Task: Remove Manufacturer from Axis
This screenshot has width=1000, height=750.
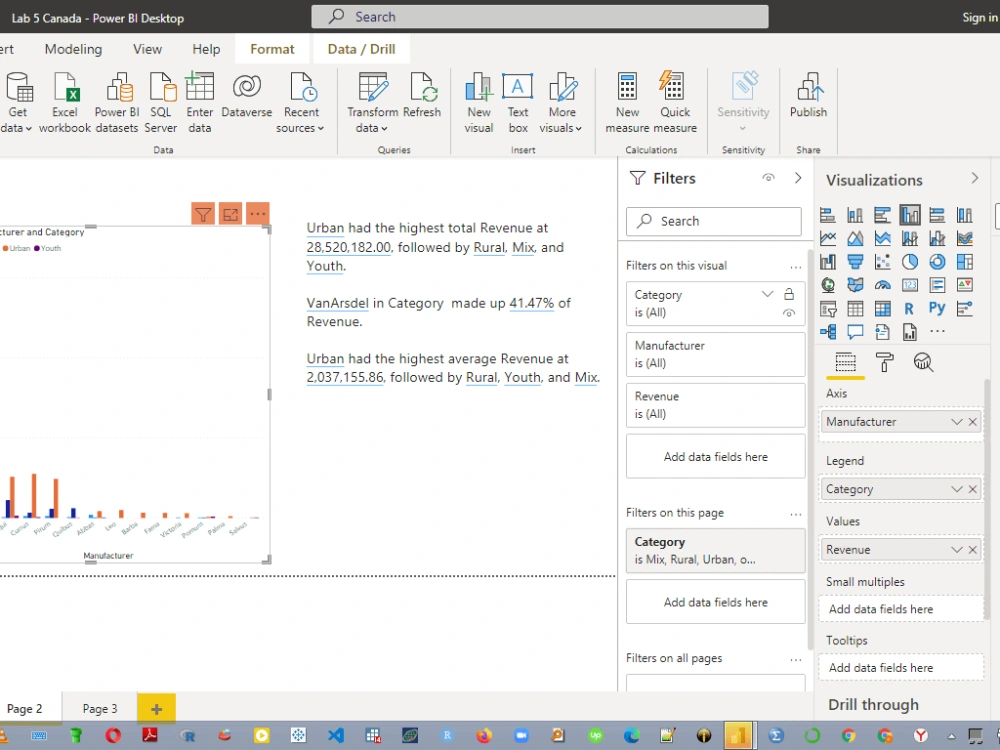Action: pyautogui.click(x=973, y=422)
